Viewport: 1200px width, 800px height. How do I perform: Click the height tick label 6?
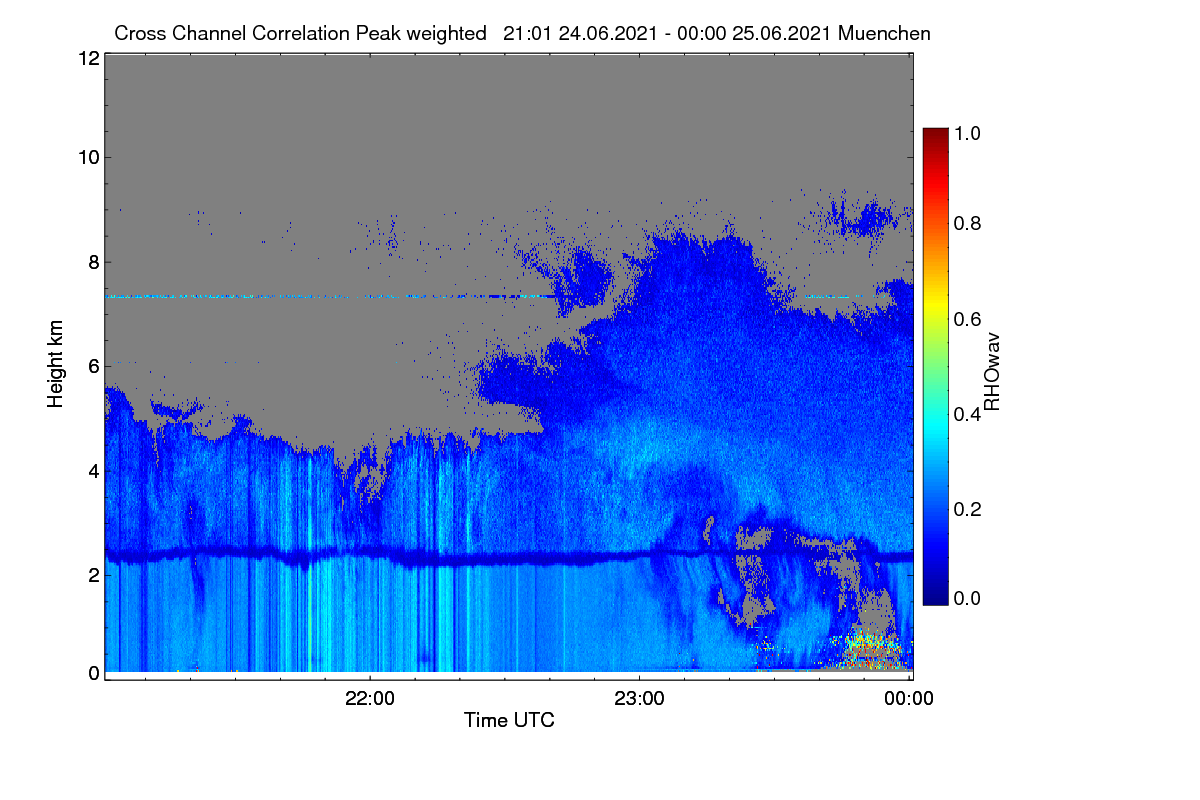pyautogui.click(x=94, y=367)
